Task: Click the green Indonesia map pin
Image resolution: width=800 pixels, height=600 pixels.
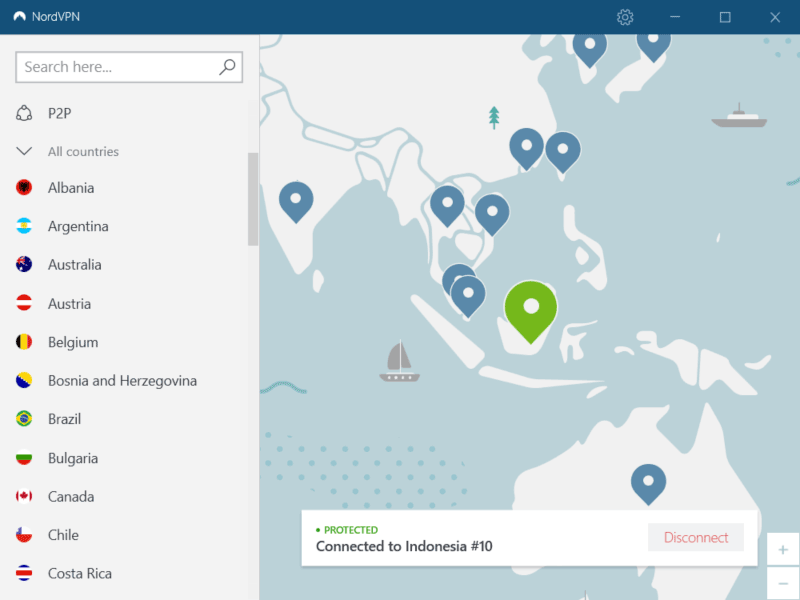Action: [531, 311]
